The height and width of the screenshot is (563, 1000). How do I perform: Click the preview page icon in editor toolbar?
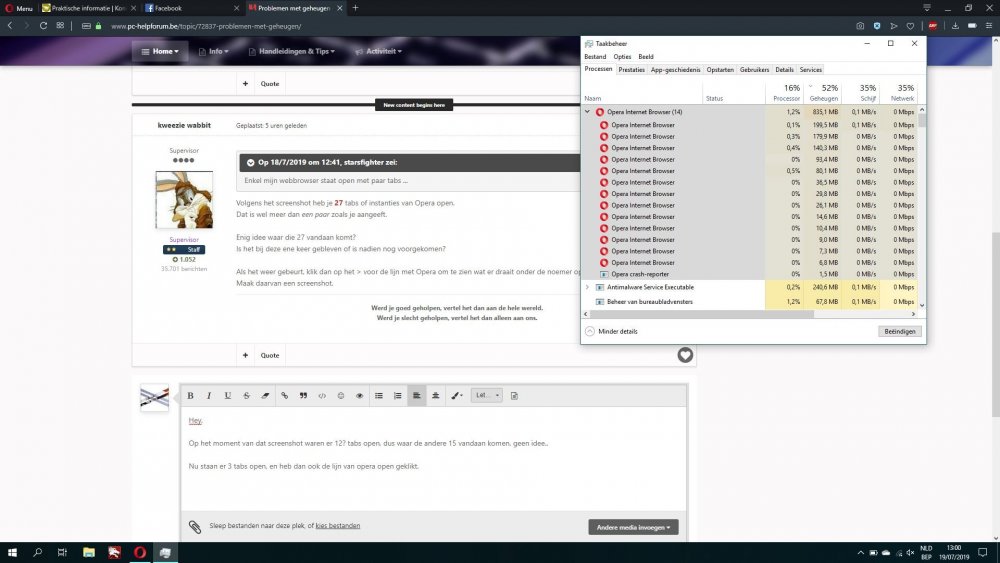pos(515,395)
